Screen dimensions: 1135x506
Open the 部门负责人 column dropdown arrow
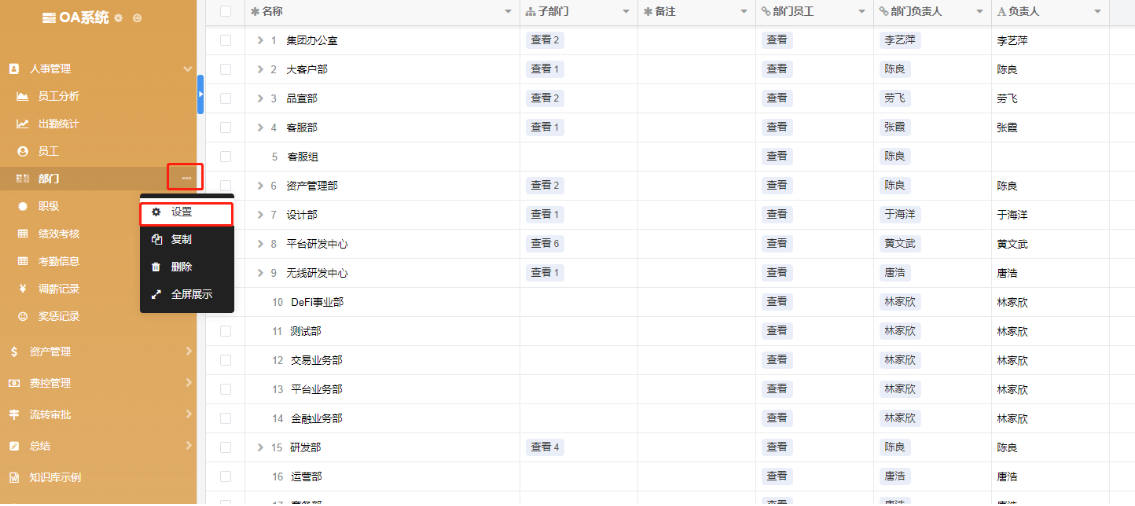(979, 12)
